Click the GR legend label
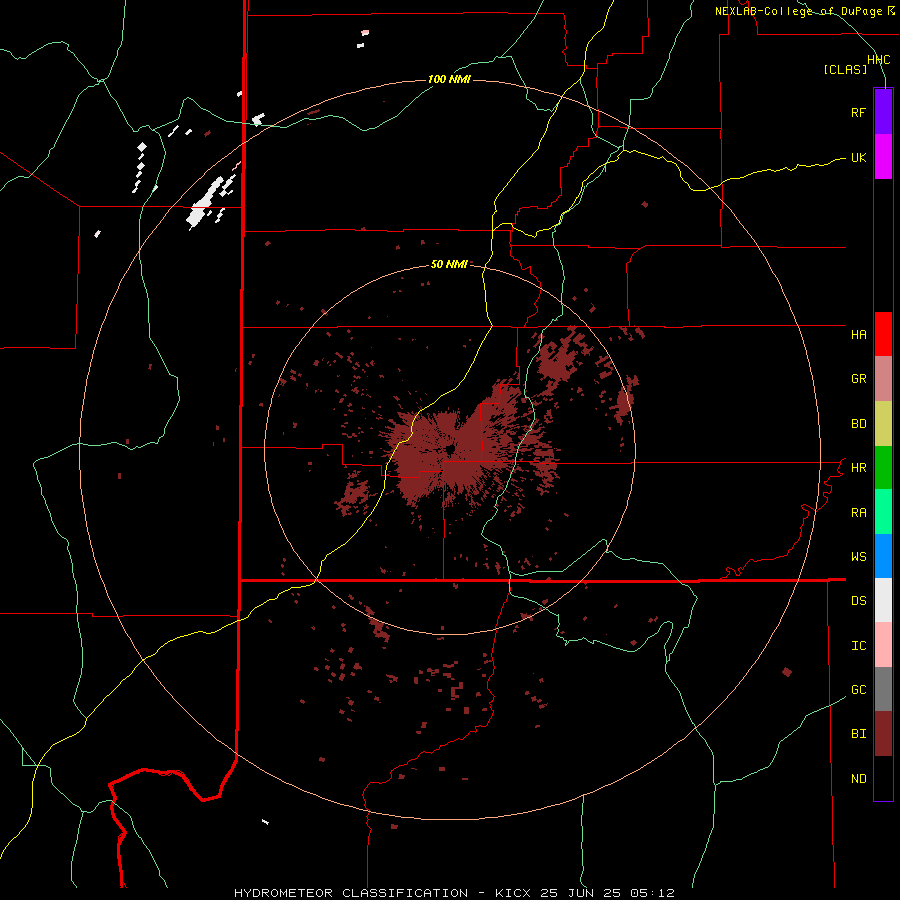 858,379
